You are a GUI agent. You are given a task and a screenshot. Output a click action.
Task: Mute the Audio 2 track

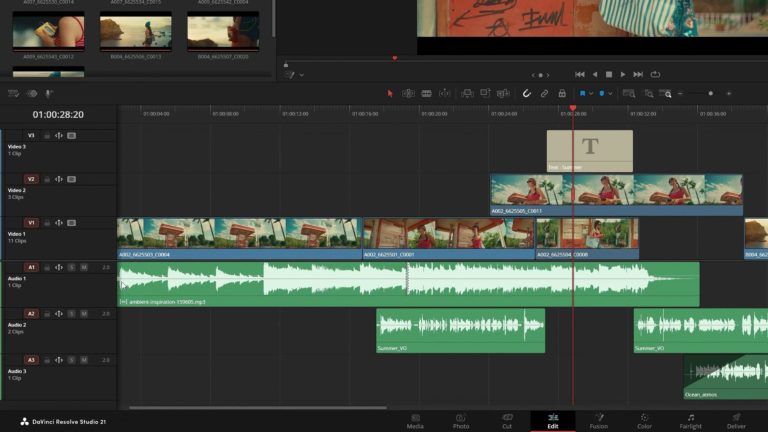[x=84, y=313]
